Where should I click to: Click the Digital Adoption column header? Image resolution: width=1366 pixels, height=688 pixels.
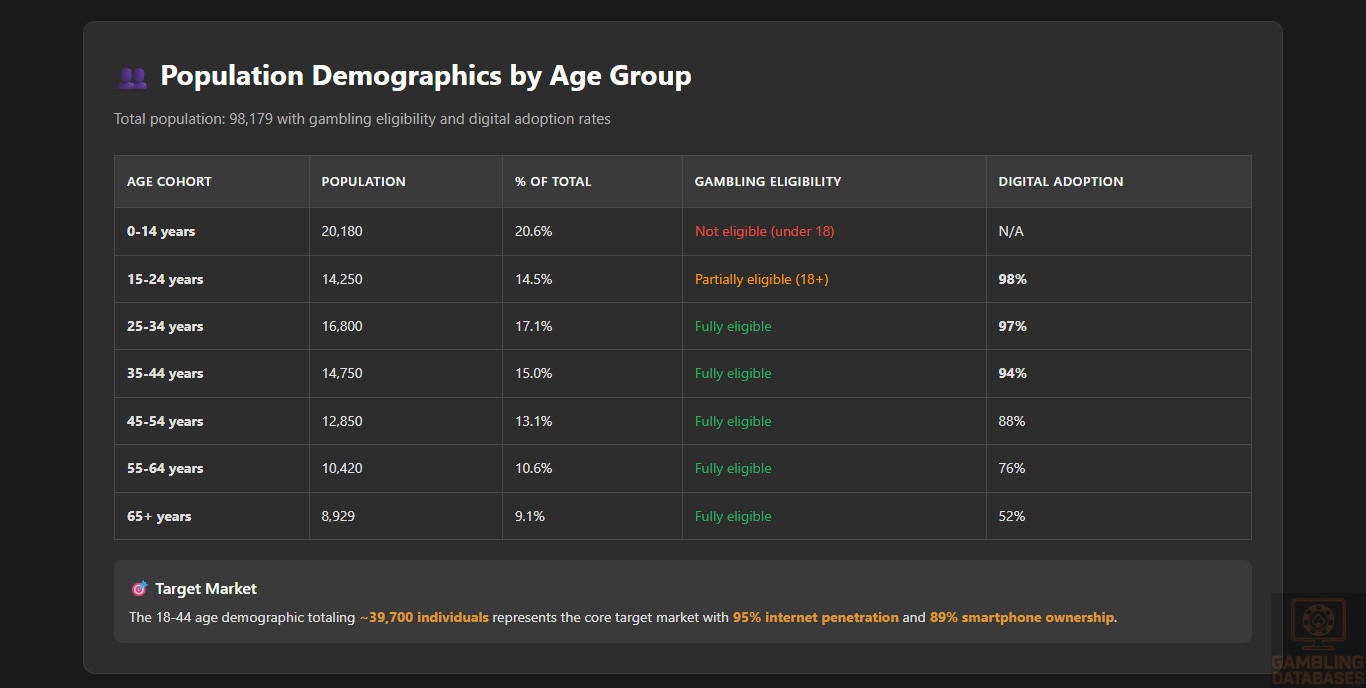tap(1060, 182)
